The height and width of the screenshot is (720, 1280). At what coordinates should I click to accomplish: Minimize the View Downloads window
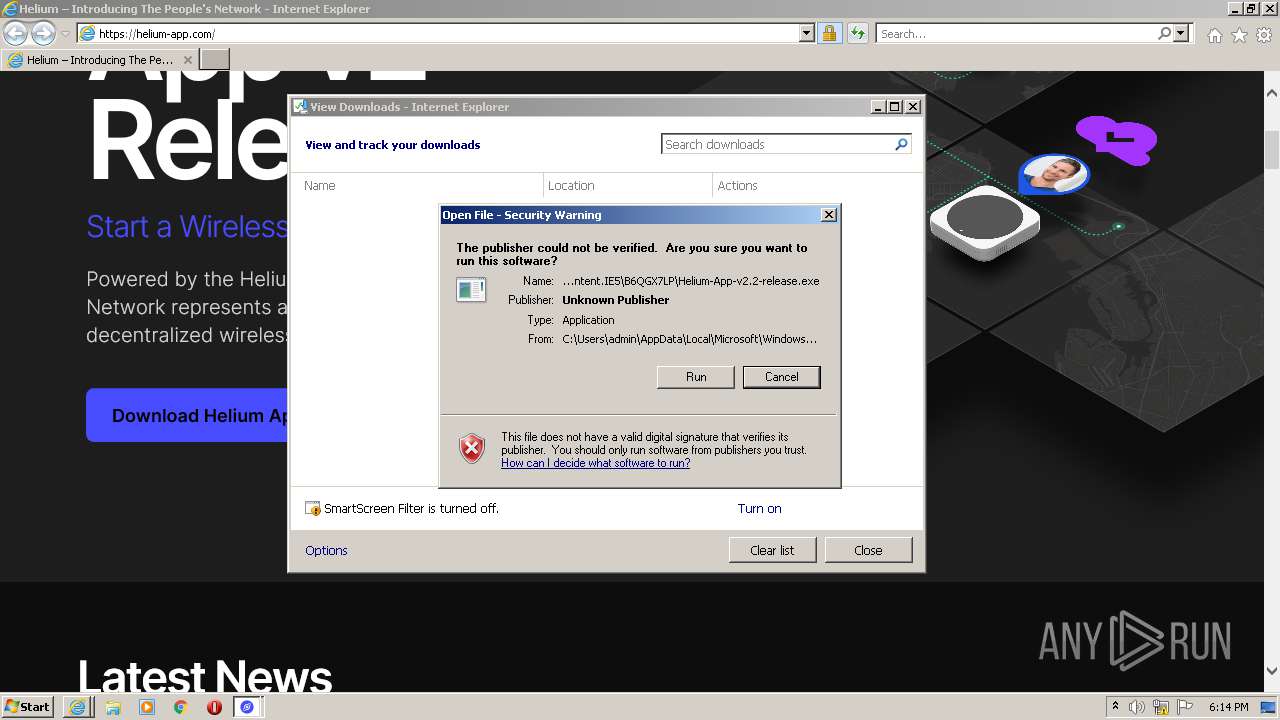[878, 107]
